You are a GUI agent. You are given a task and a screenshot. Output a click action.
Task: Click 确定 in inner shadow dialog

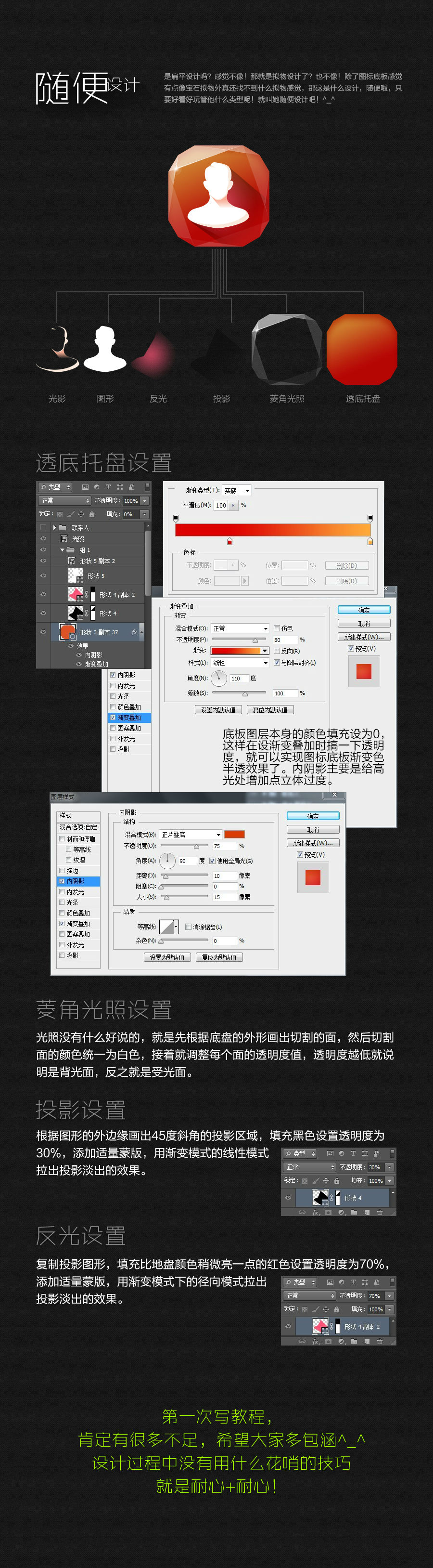(313, 816)
